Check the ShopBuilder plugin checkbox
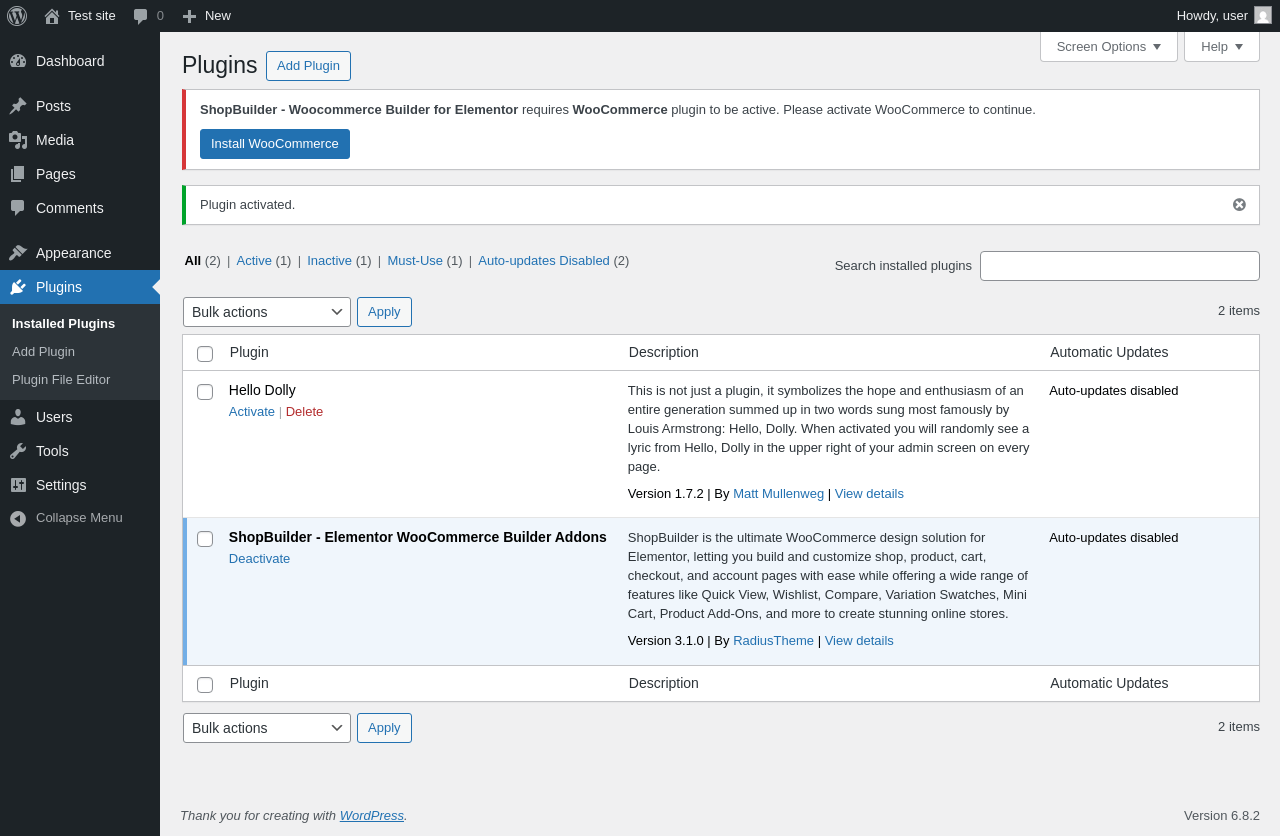Viewport: 1280px width, 836px height. [205, 539]
